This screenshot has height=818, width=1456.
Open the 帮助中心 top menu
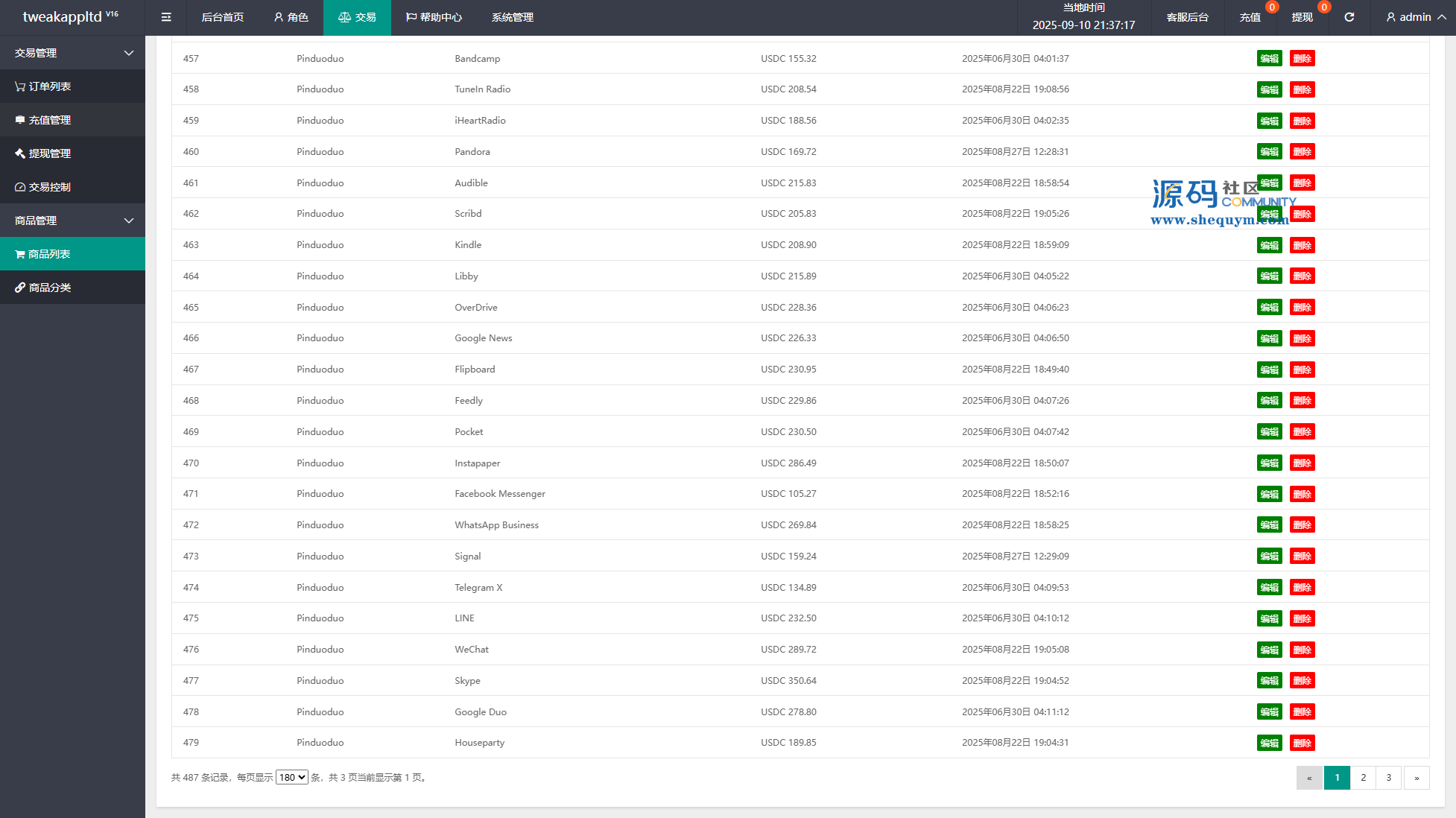click(434, 17)
